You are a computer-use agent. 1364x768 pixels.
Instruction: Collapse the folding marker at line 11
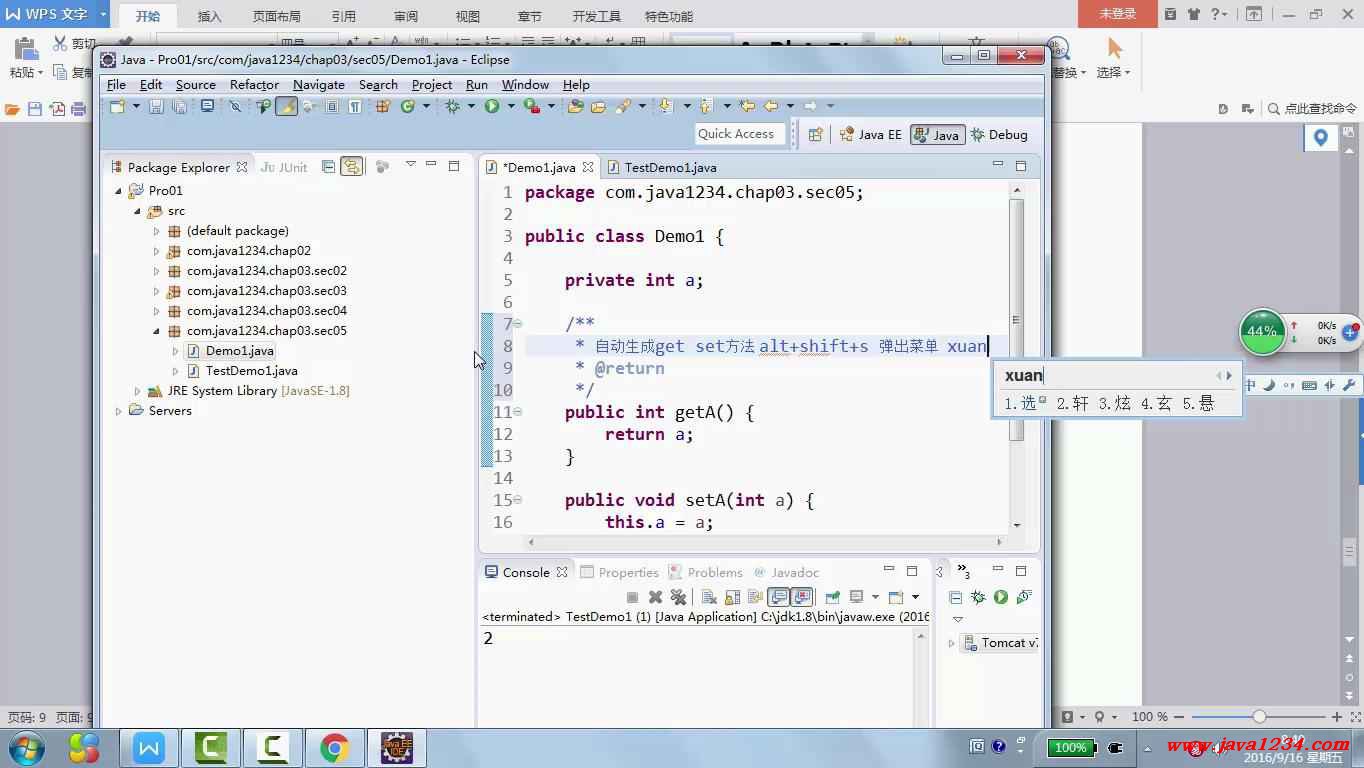(x=518, y=412)
